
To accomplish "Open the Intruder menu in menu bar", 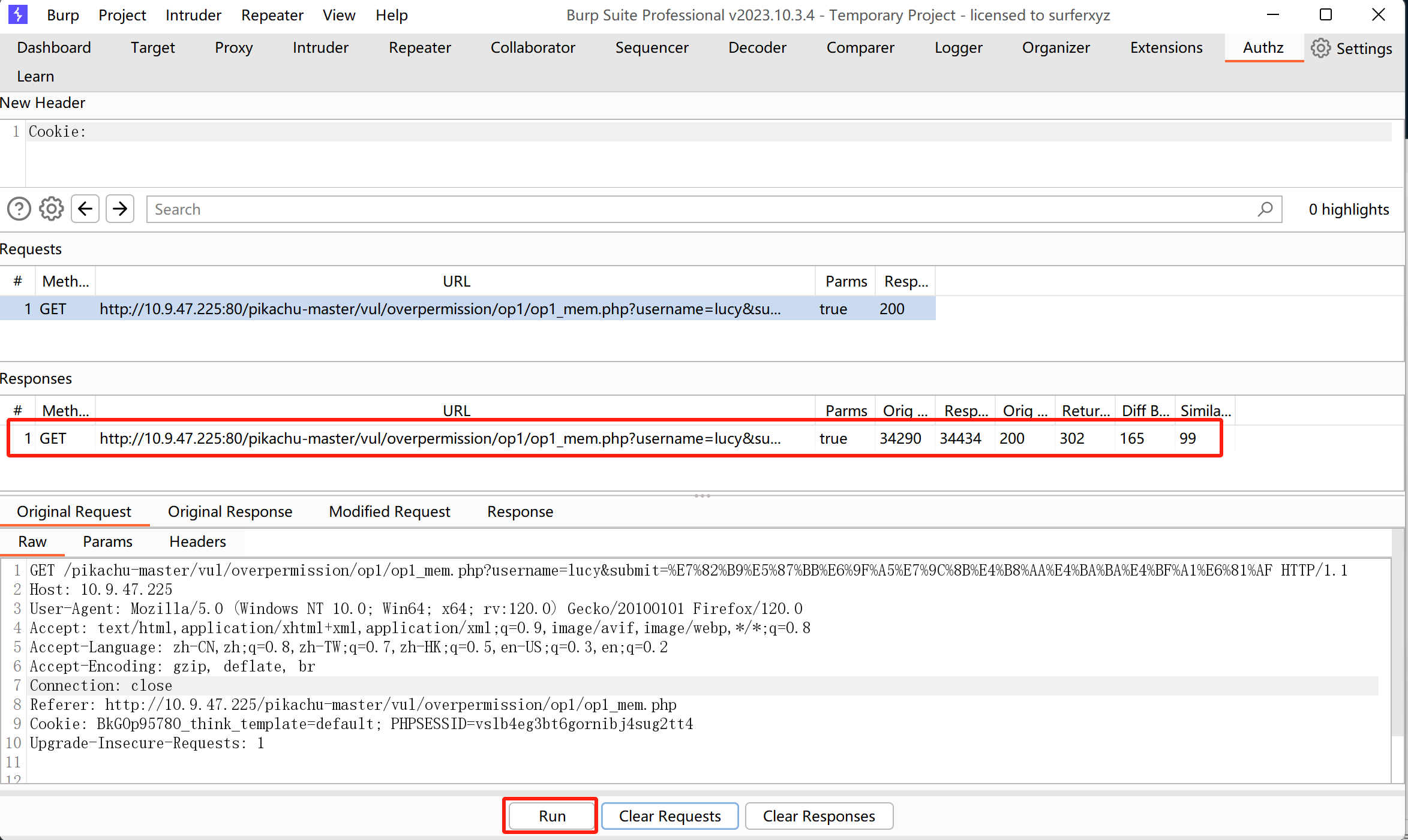I will coord(193,15).
